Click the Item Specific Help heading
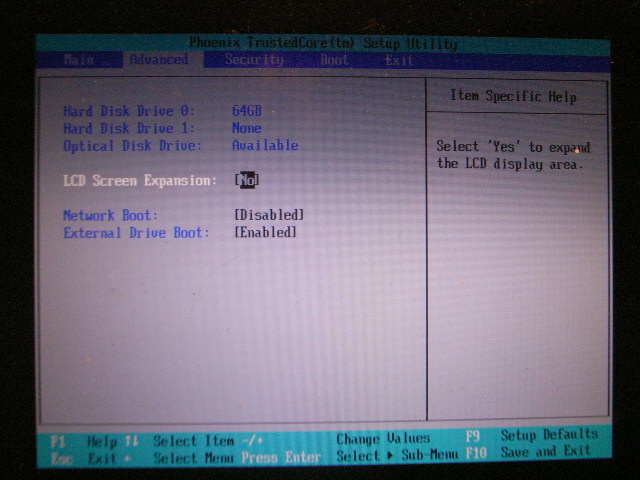Image resolution: width=640 pixels, height=480 pixels. pos(513,96)
